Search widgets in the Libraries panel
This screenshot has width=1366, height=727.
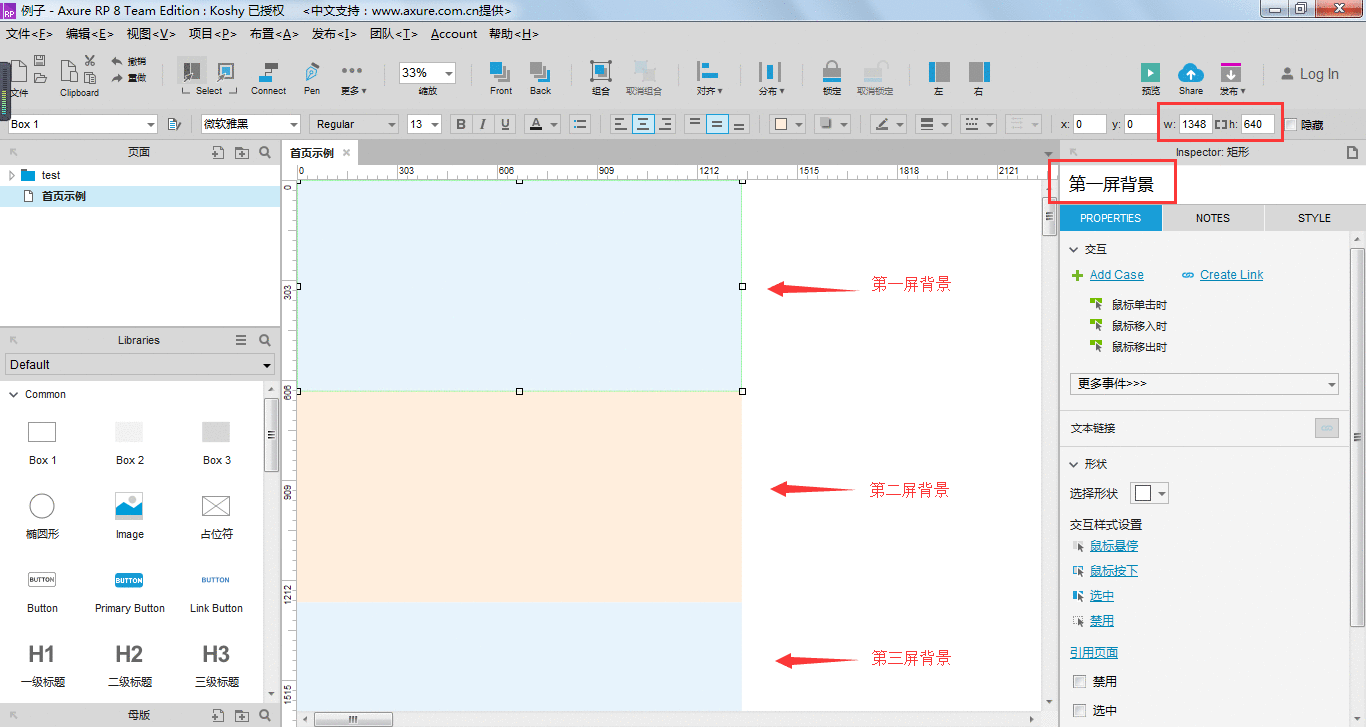[x=265, y=340]
